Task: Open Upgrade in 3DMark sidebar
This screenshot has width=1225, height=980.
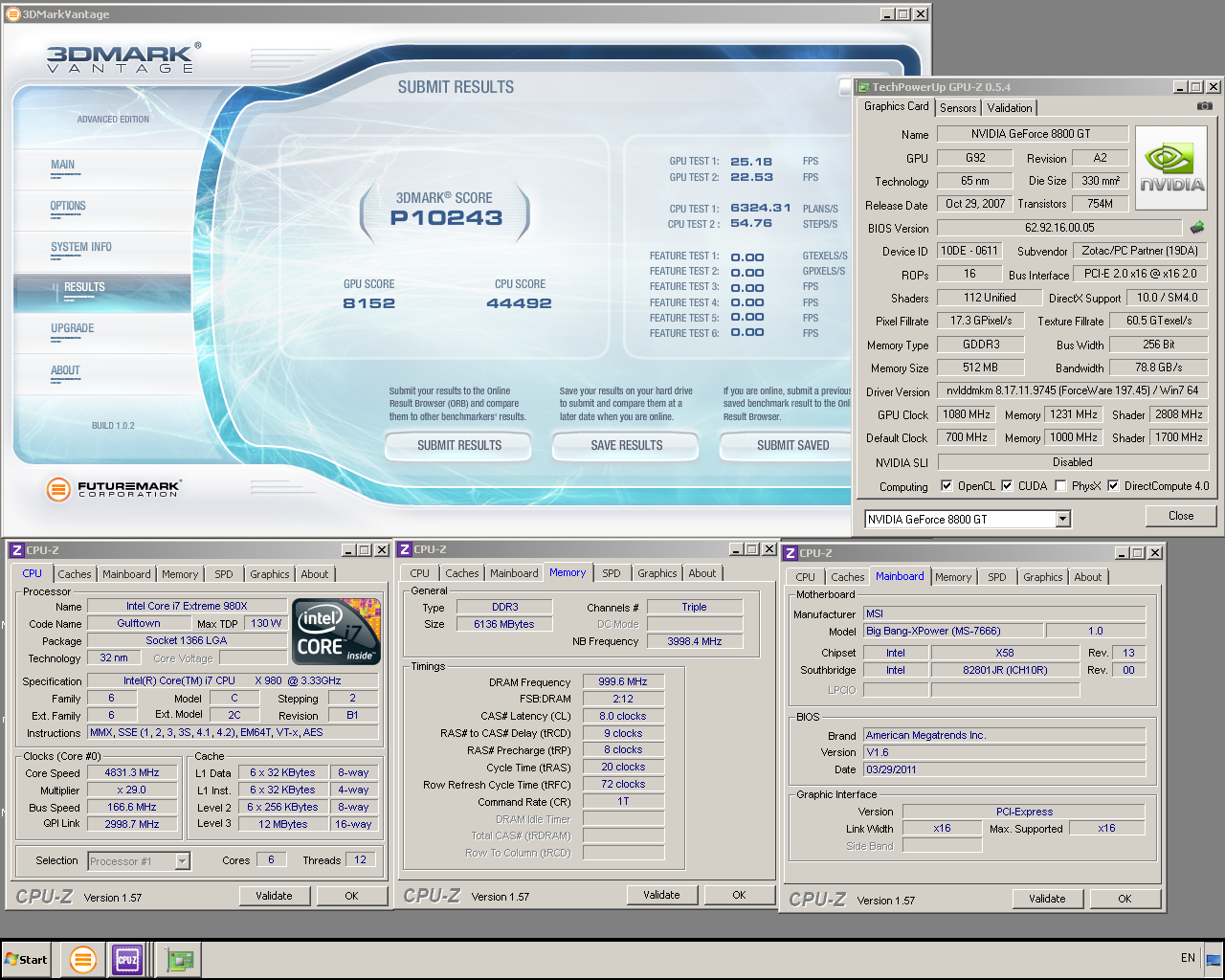Action: [x=73, y=328]
